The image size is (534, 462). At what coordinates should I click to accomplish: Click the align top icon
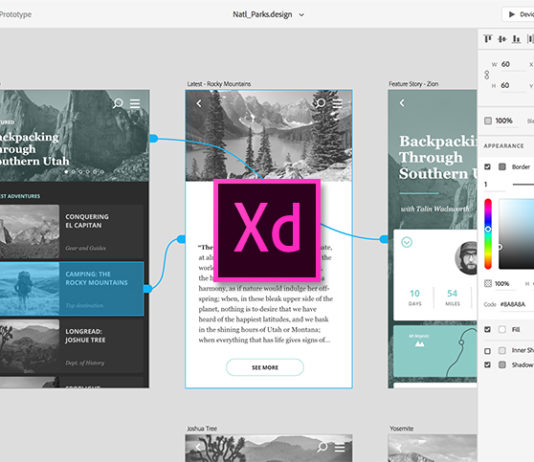tap(488, 39)
